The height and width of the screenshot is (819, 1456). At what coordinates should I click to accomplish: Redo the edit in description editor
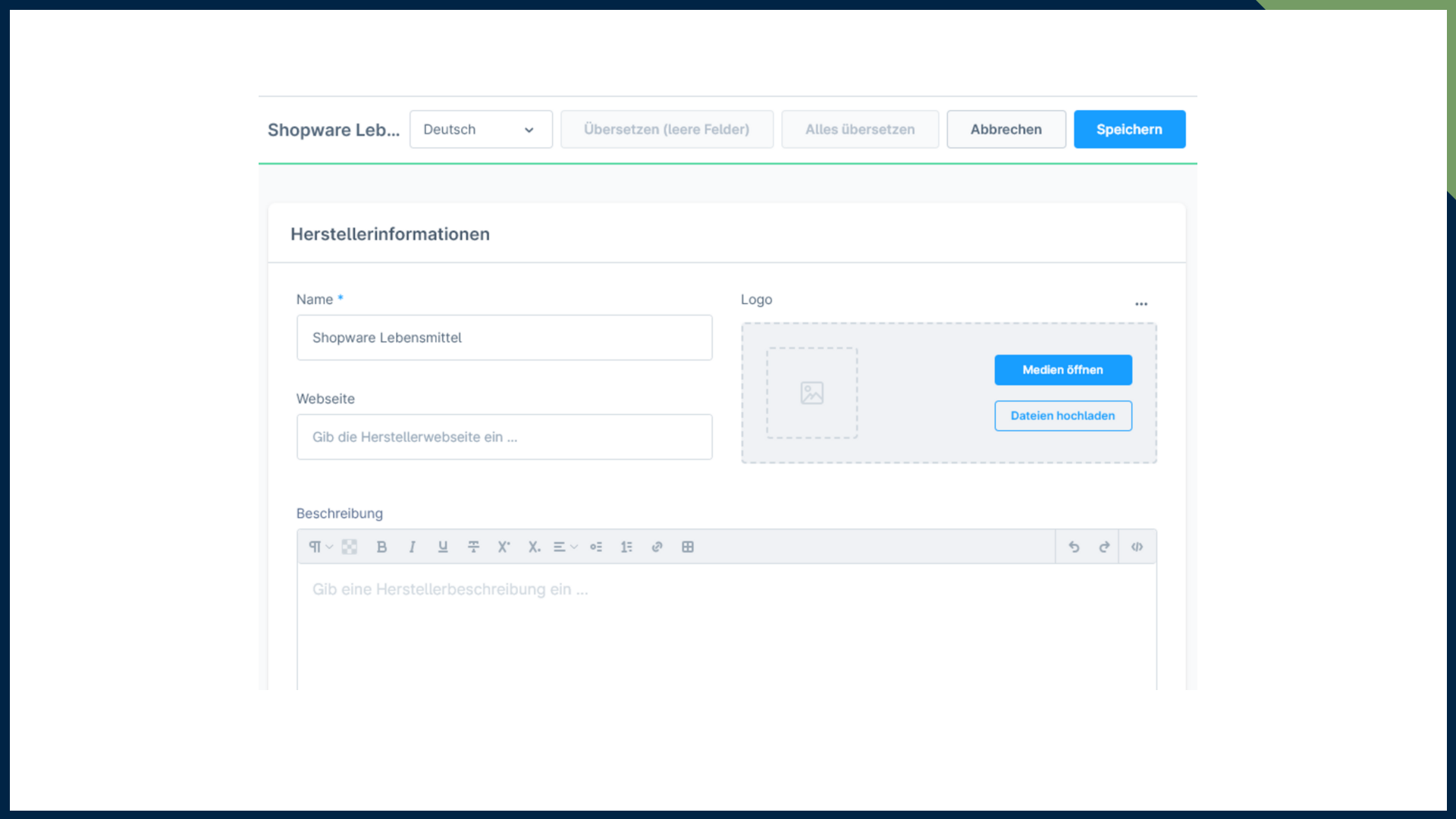tap(1104, 547)
